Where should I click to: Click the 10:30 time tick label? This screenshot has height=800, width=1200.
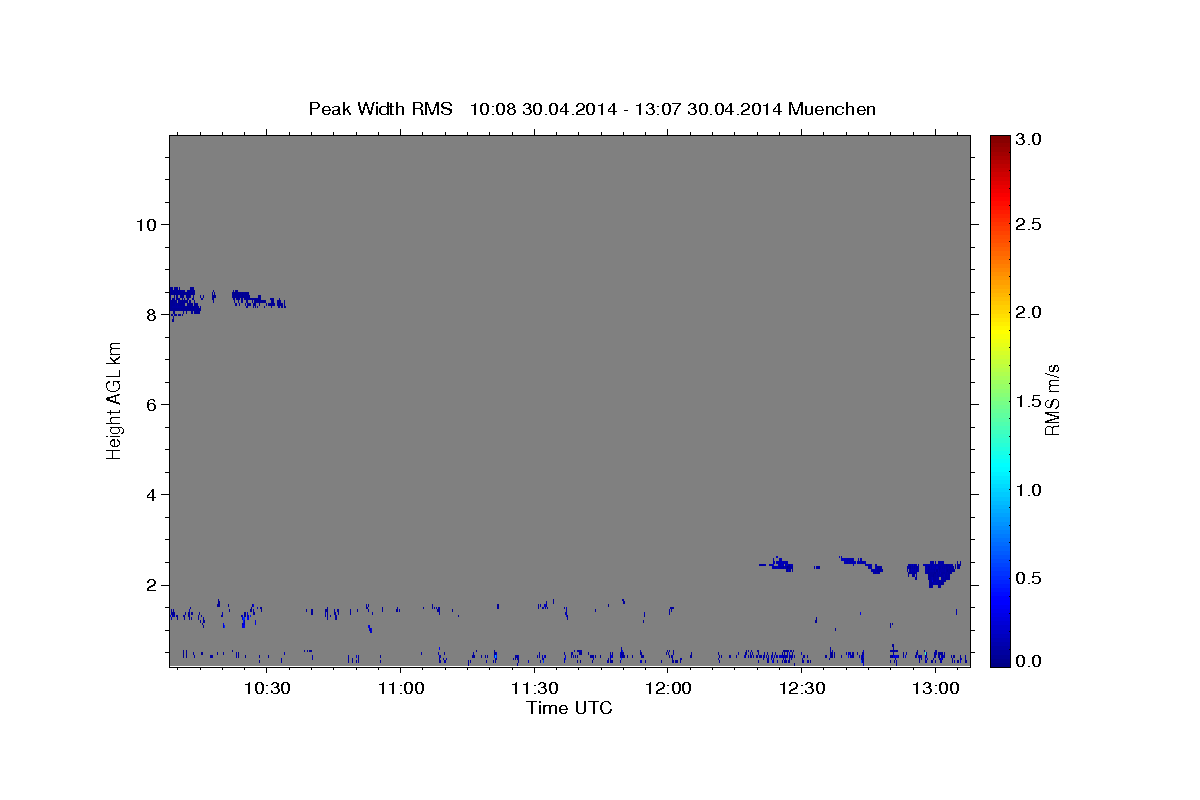tap(267, 688)
